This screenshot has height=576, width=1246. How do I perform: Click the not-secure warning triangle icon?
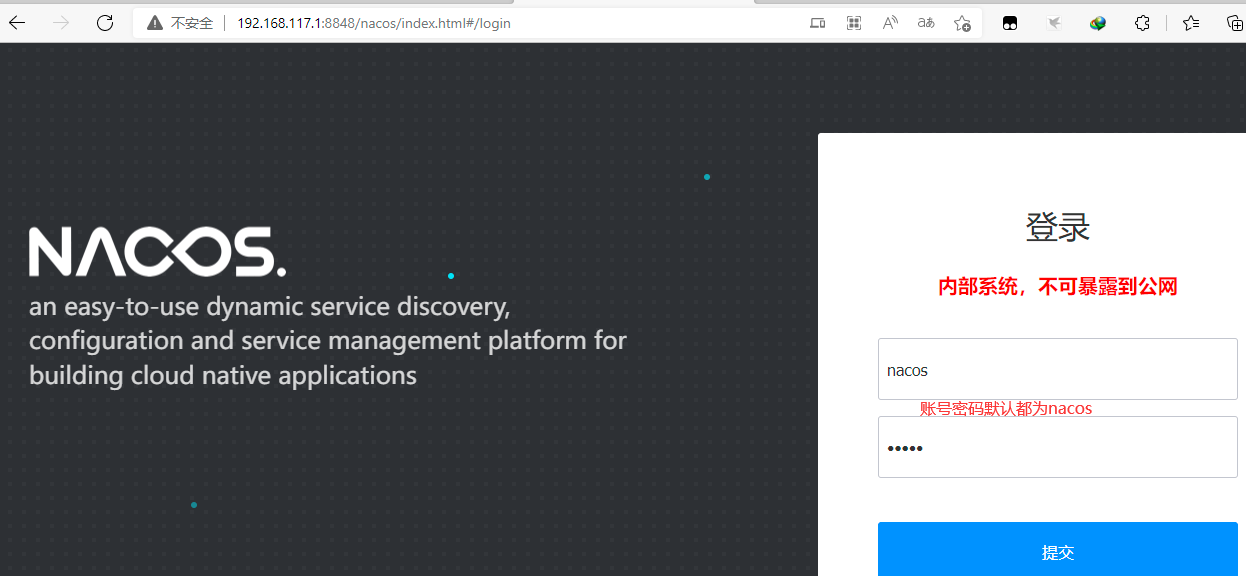pyautogui.click(x=154, y=23)
